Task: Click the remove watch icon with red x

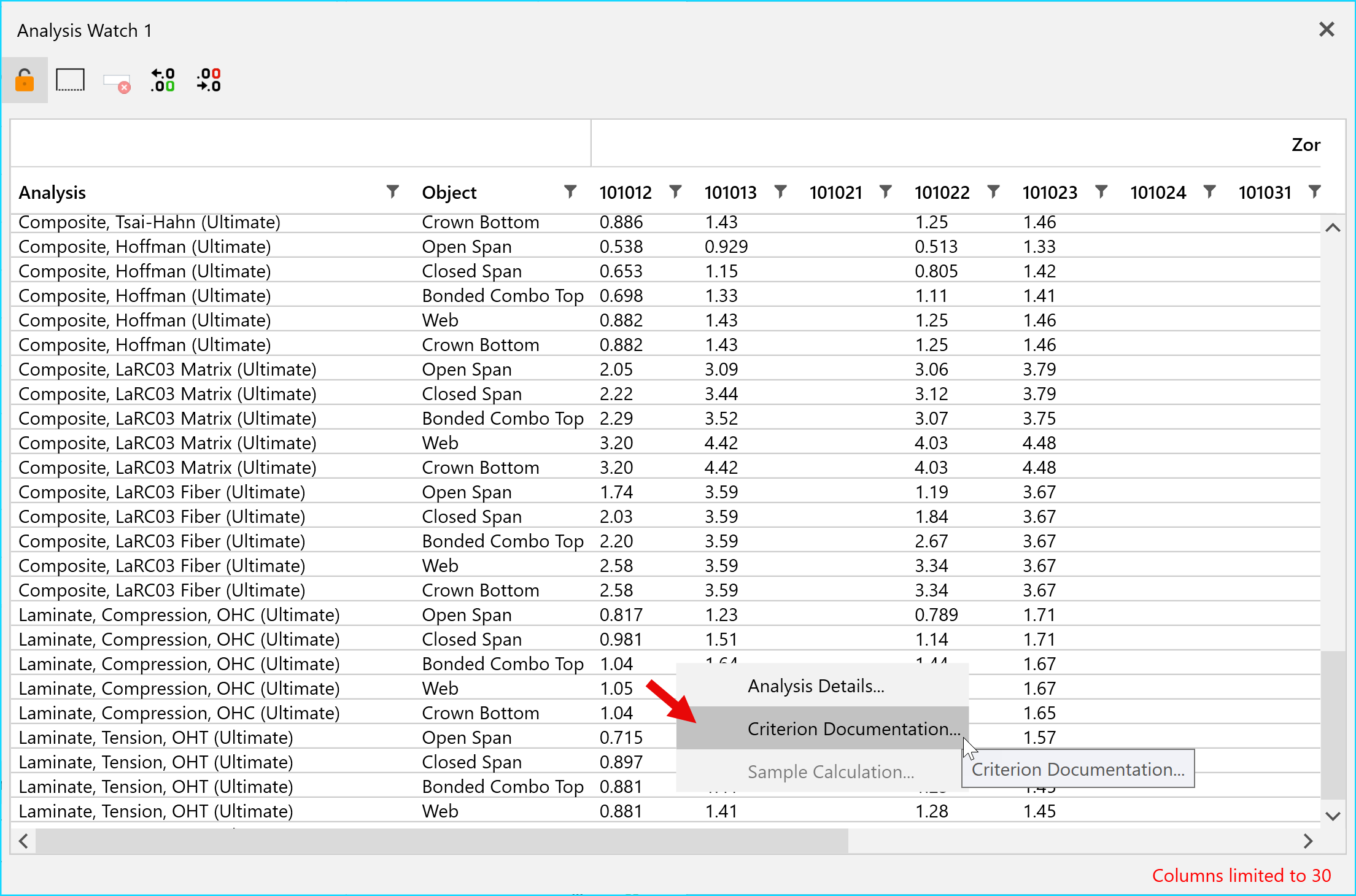Action: pos(117,83)
